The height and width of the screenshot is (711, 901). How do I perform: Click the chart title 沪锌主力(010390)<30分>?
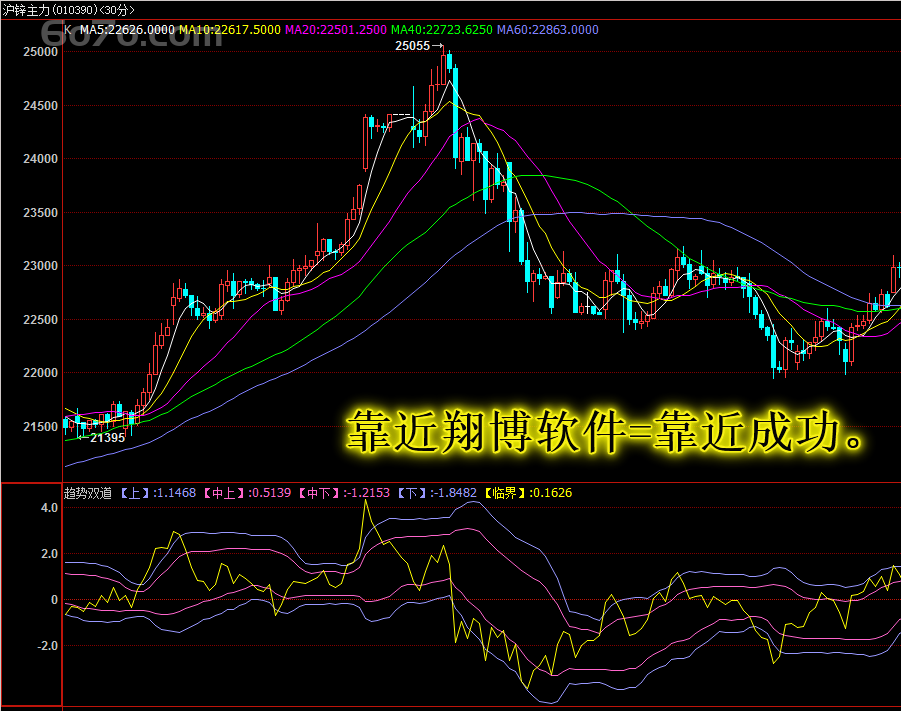68,10
